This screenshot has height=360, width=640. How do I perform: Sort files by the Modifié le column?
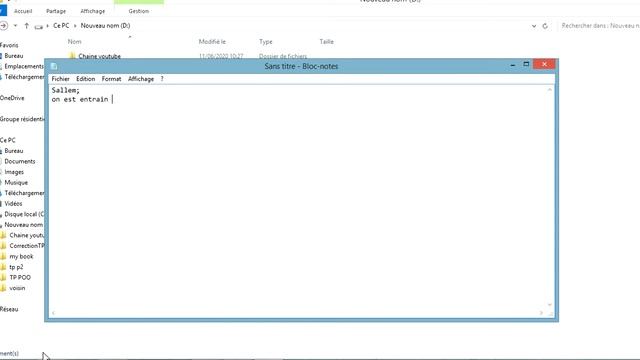click(212, 42)
